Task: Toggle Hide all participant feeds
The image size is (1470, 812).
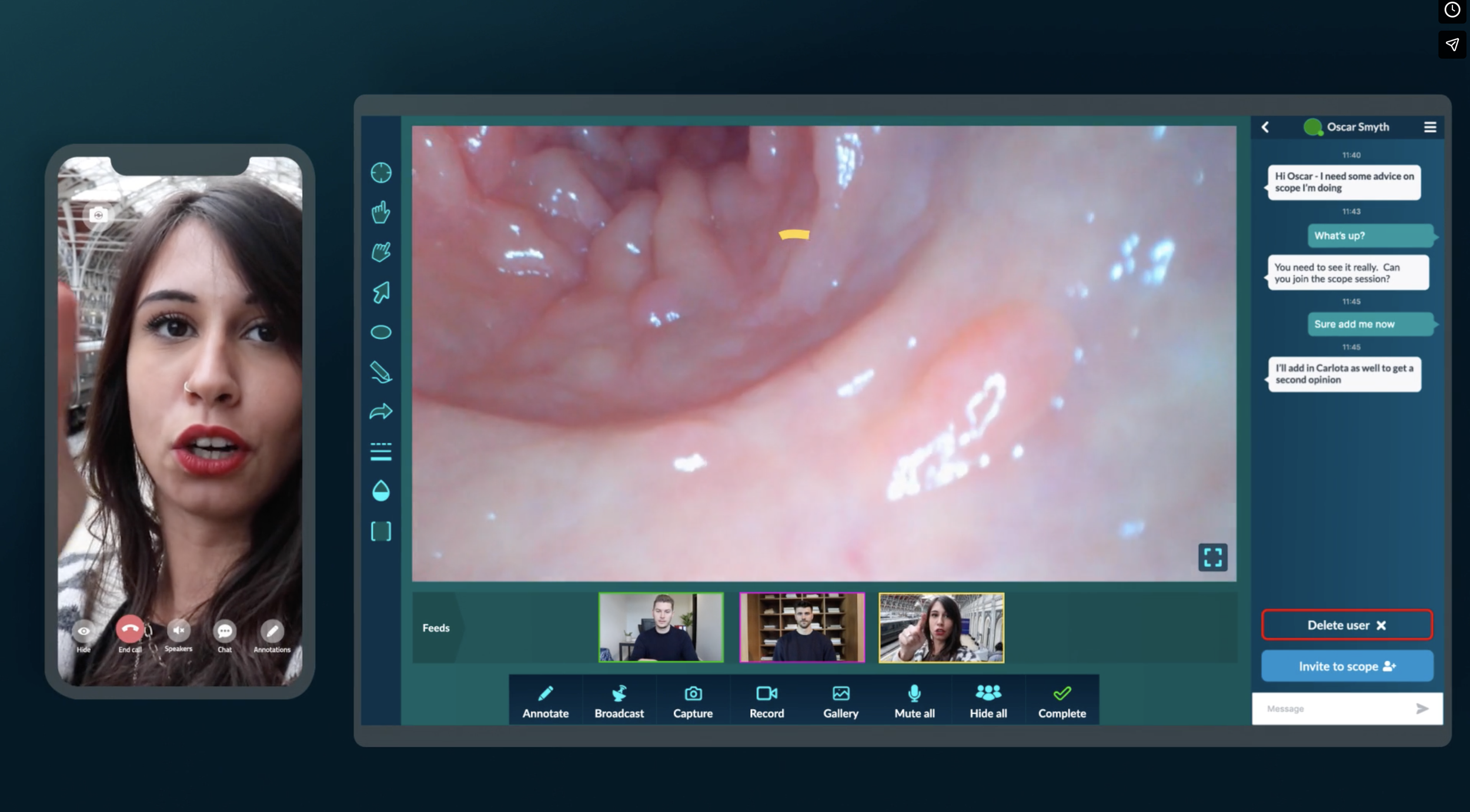Action: (988, 701)
